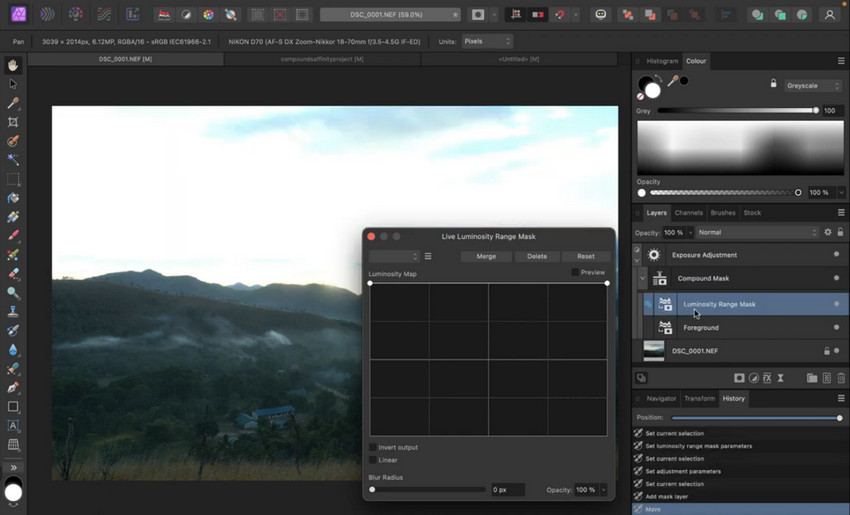Open layer Opacity percentage dropdown arrow
This screenshot has width=850, height=515.
[690, 233]
